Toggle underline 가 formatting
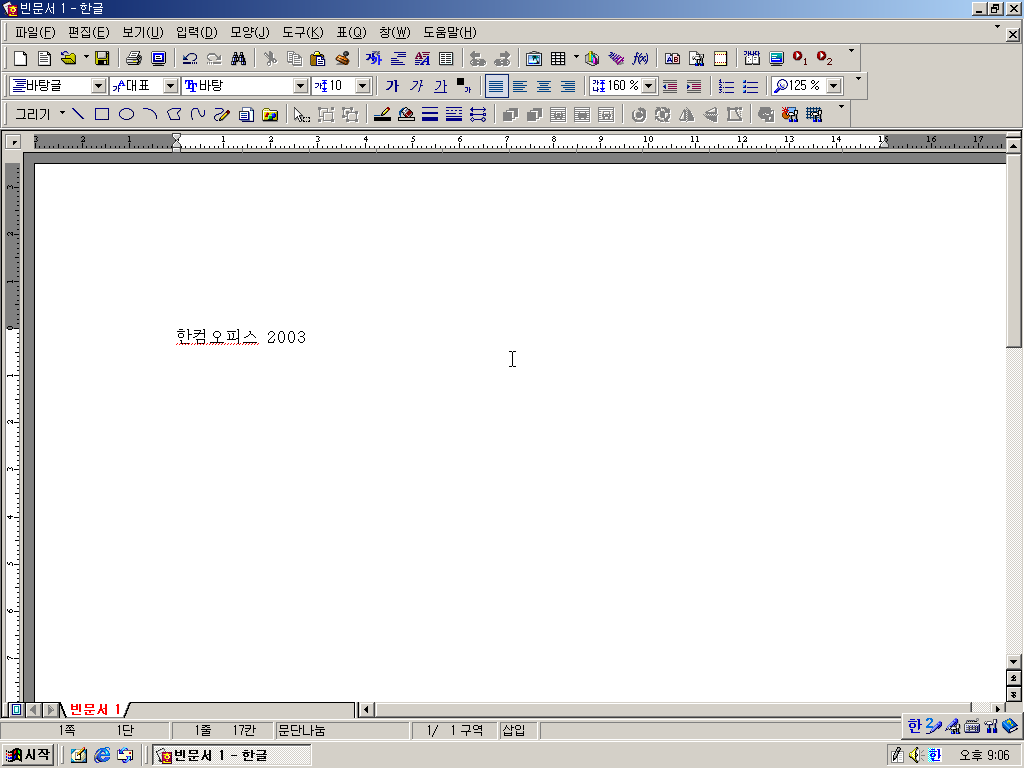This screenshot has height=768, width=1024. [x=441, y=86]
